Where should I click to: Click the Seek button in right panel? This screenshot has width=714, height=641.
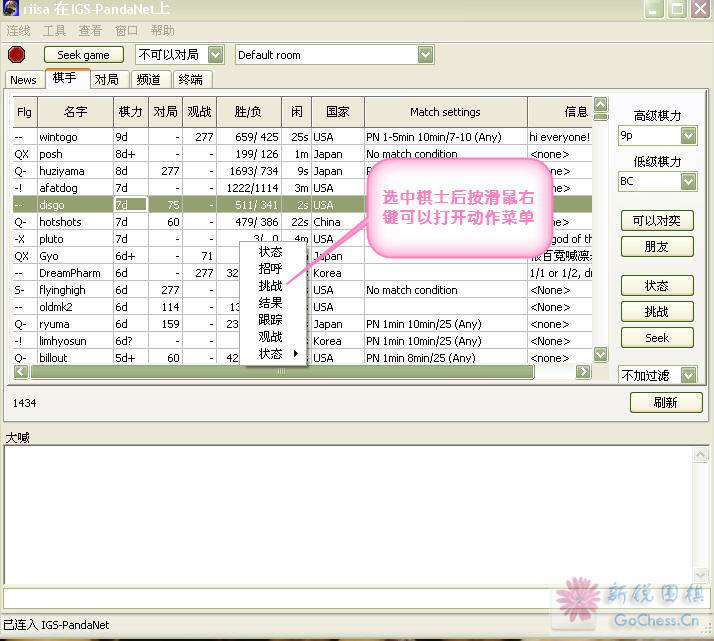(657, 338)
